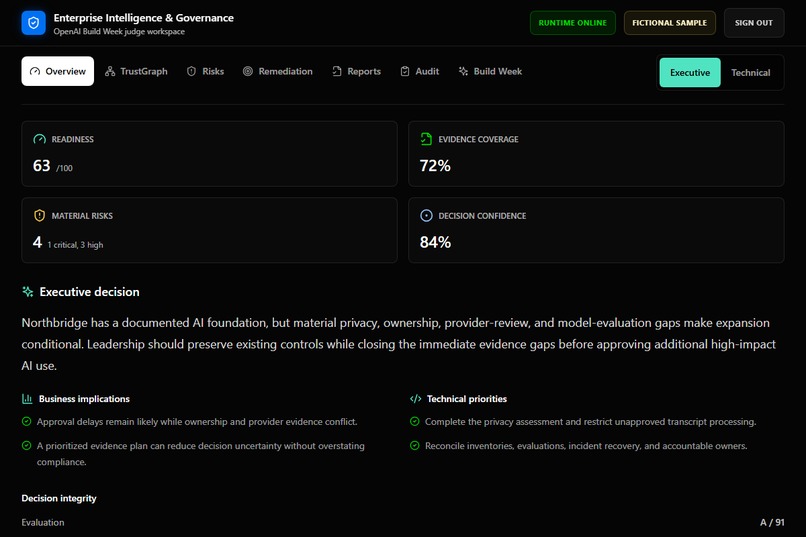This screenshot has height=537, width=806.
Task: Select the Executive view toggle
Action: [x=690, y=72]
